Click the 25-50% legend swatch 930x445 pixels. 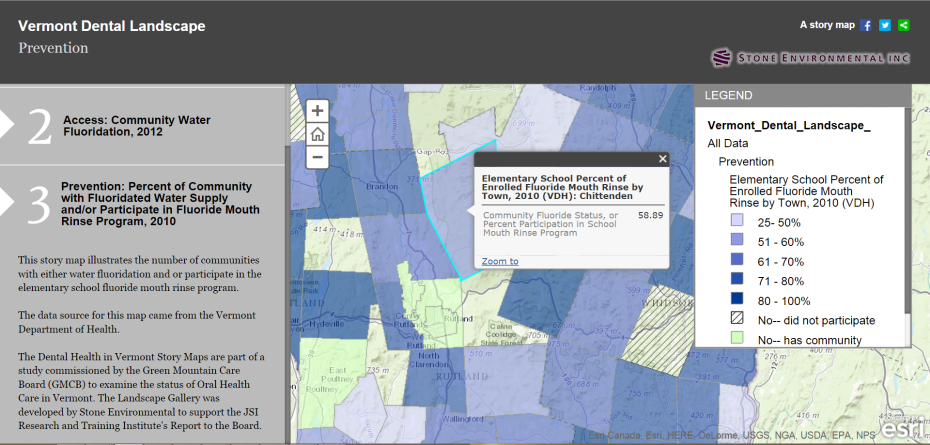(x=737, y=220)
